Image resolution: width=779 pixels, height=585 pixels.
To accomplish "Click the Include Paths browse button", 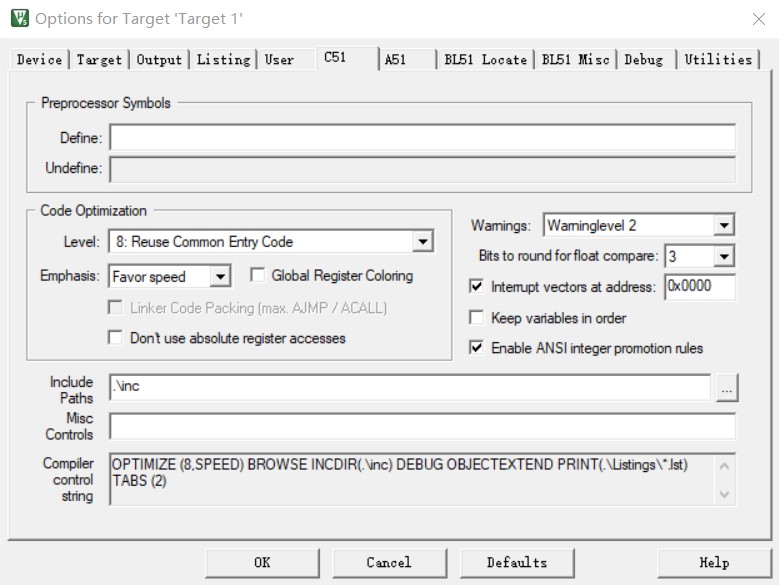I will [x=727, y=388].
